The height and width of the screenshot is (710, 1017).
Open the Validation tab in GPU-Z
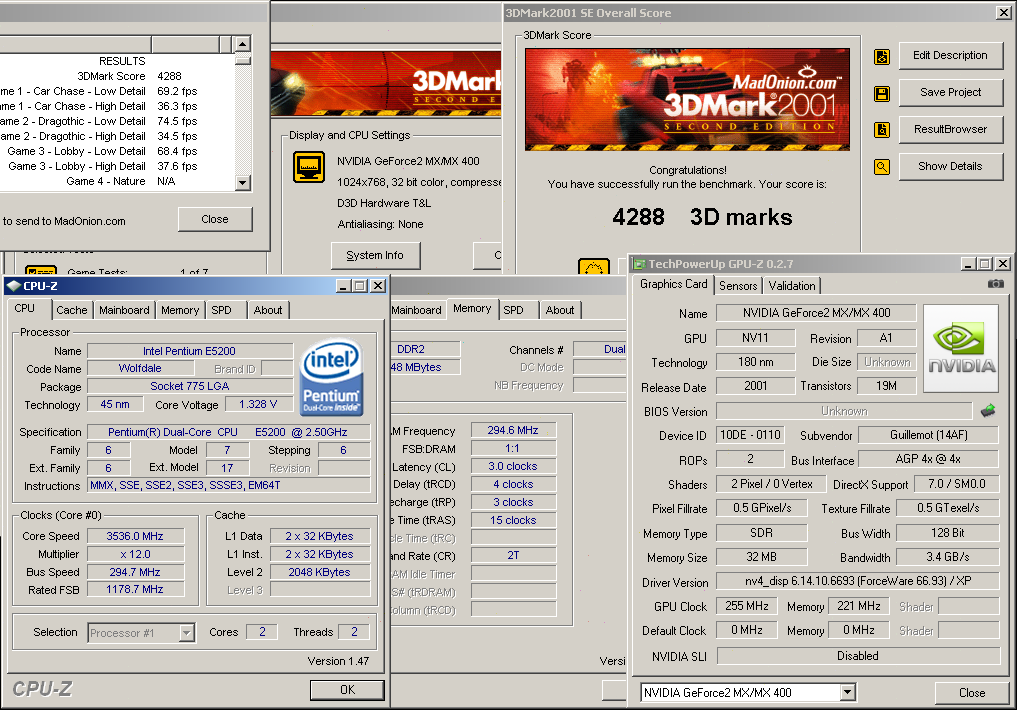(792, 286)
